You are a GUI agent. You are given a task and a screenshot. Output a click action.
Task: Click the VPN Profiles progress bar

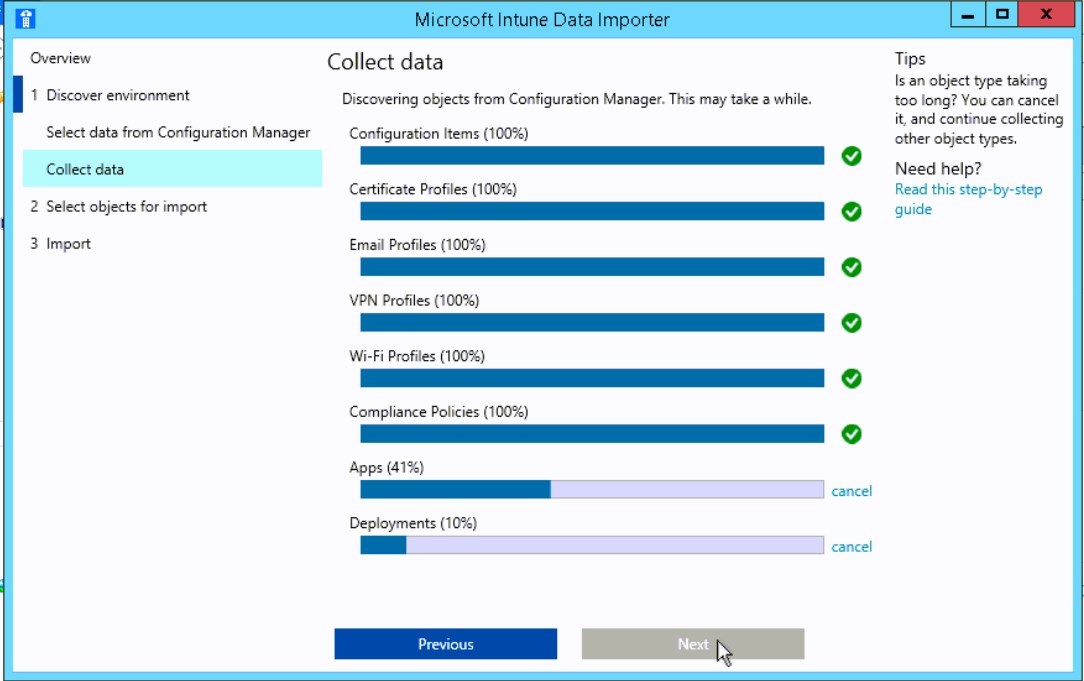pyautogui.click(x=592, y=322)
